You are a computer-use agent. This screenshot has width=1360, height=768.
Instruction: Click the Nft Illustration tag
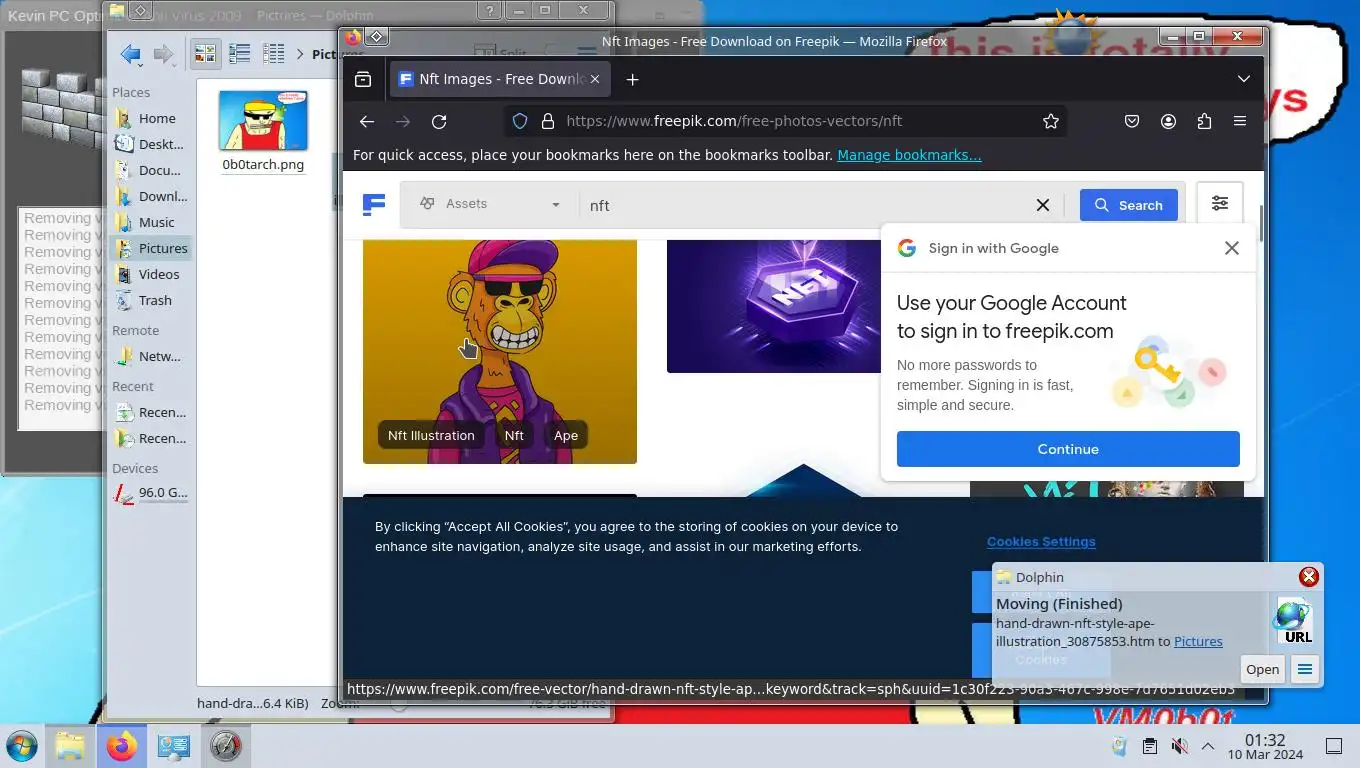[431, 435]
